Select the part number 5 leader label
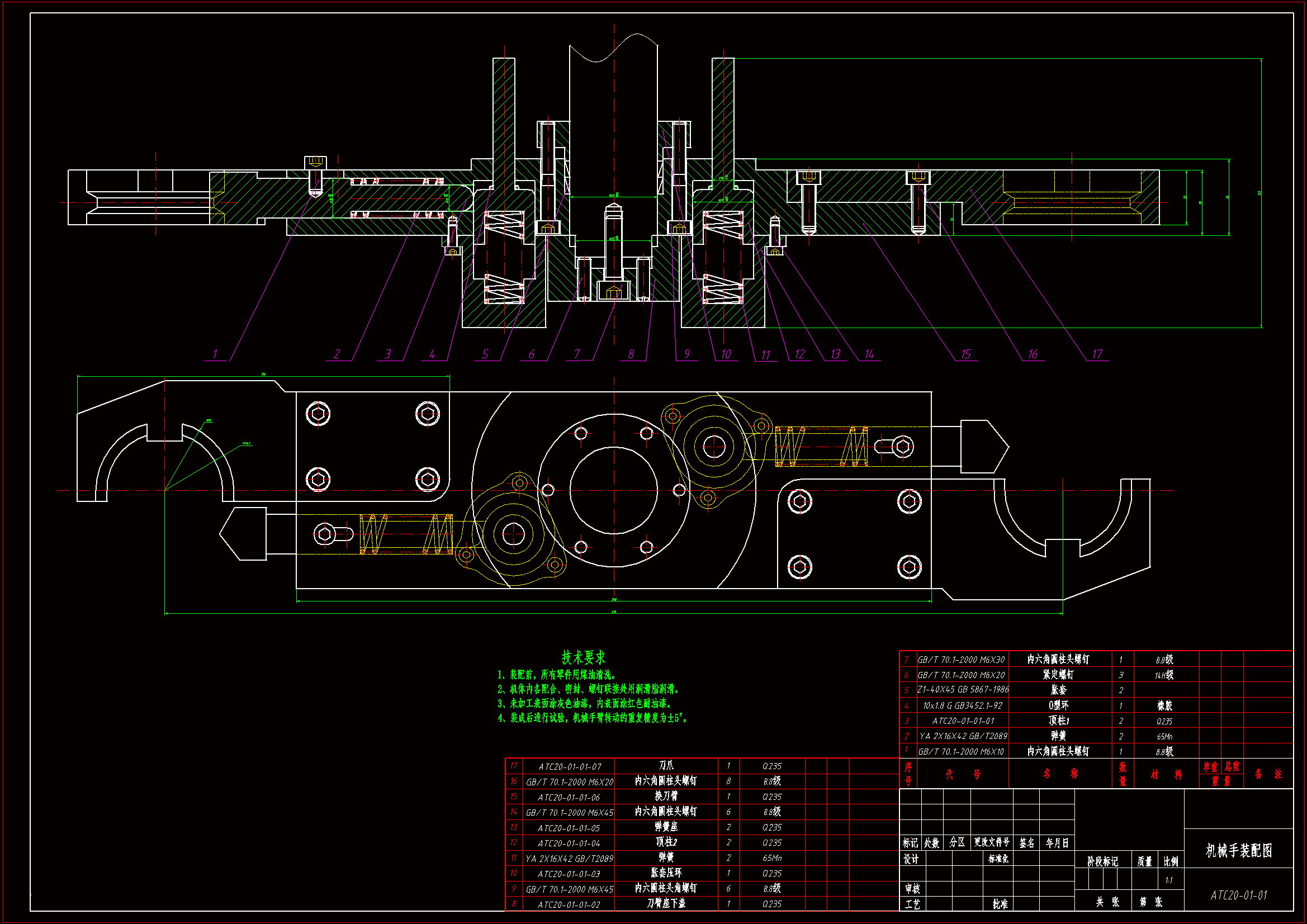 click(485, 354)
